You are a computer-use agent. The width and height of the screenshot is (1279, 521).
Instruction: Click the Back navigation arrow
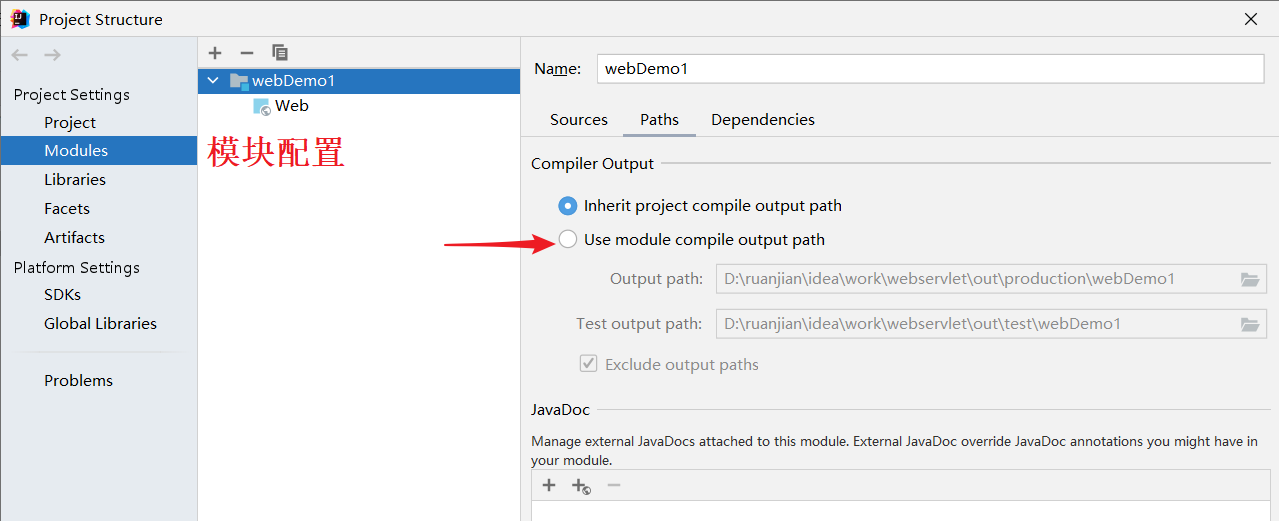tap(20, 55)
